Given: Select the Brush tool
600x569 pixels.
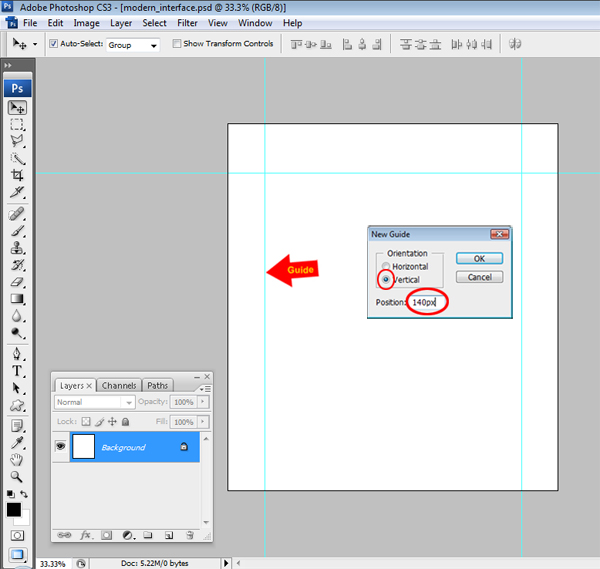Looking at the screenshot, I should [x=17, y=231].
